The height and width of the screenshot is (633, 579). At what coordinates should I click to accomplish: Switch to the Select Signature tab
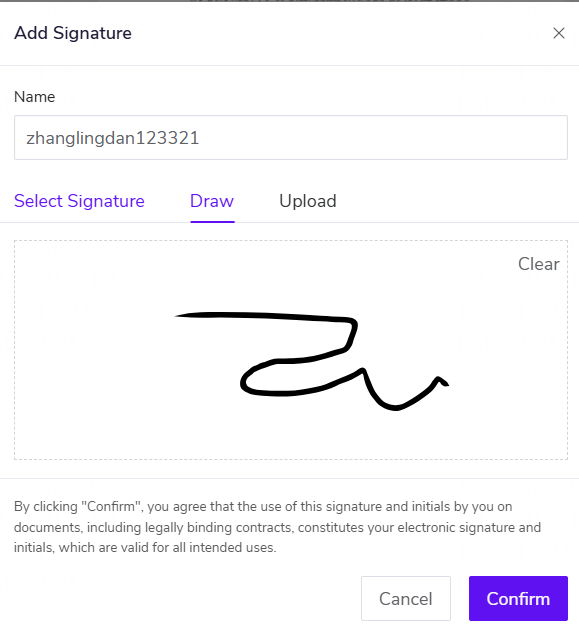(x=79, y=201)
